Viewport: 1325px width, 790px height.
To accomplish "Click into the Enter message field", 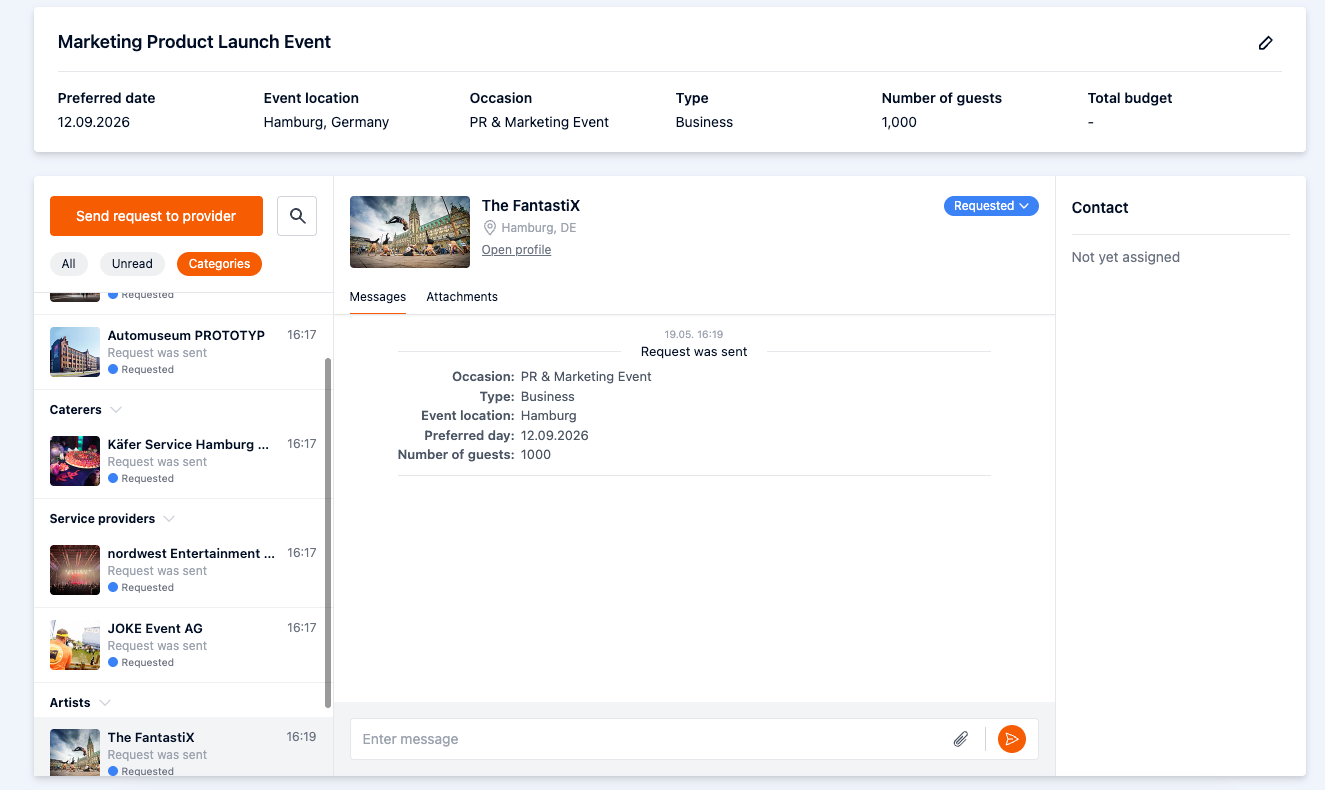I will (x=650, y=739).
